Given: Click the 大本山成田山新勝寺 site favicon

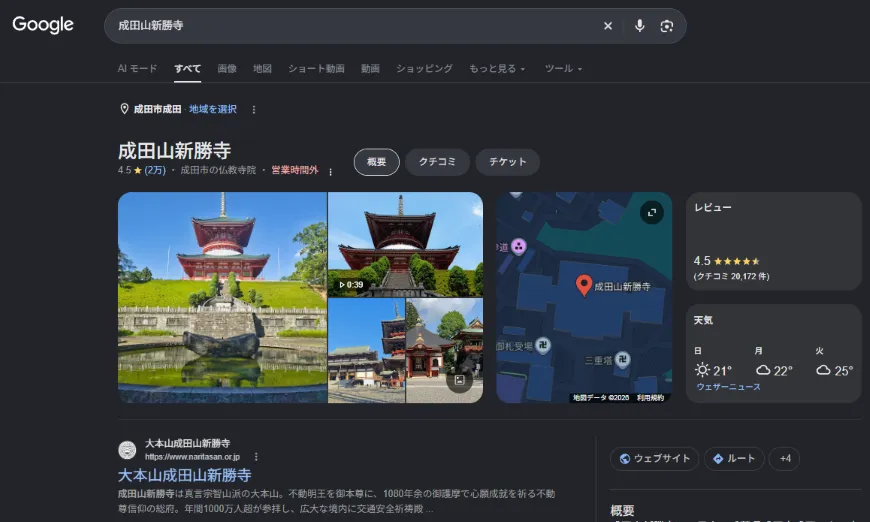Looking at the screenshot, I should coord(127,449).
